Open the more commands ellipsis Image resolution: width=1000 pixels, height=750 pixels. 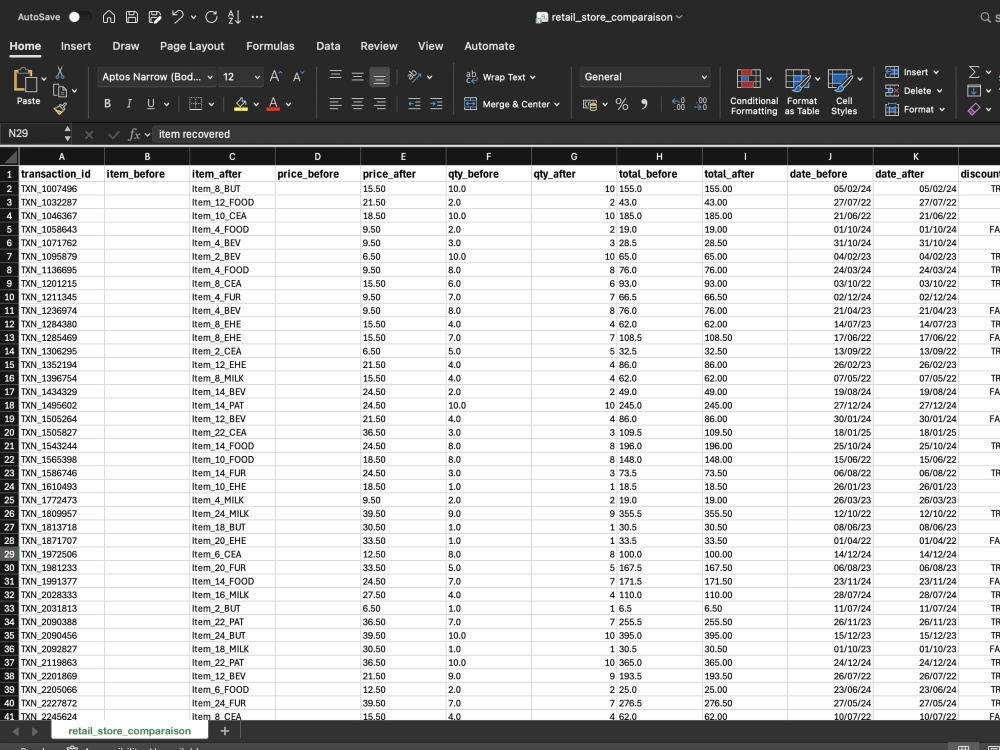[x=257, y=17]
